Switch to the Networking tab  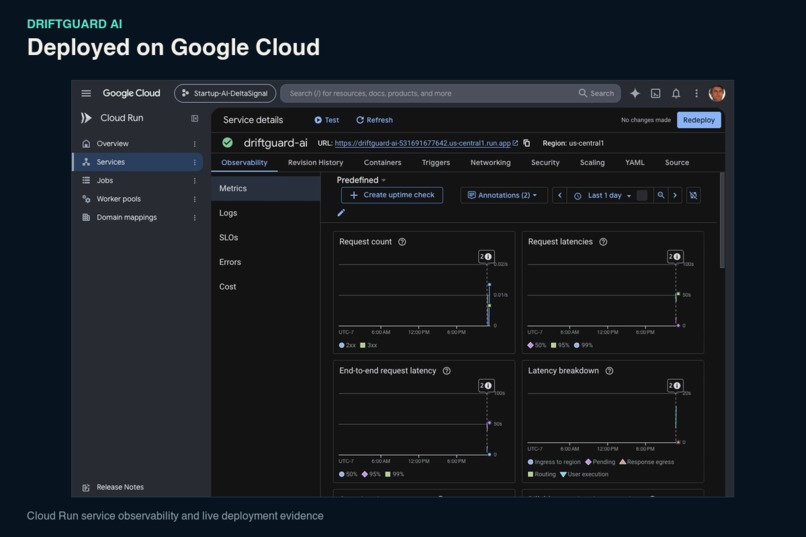pyautogui.click(x=490, y=162)
